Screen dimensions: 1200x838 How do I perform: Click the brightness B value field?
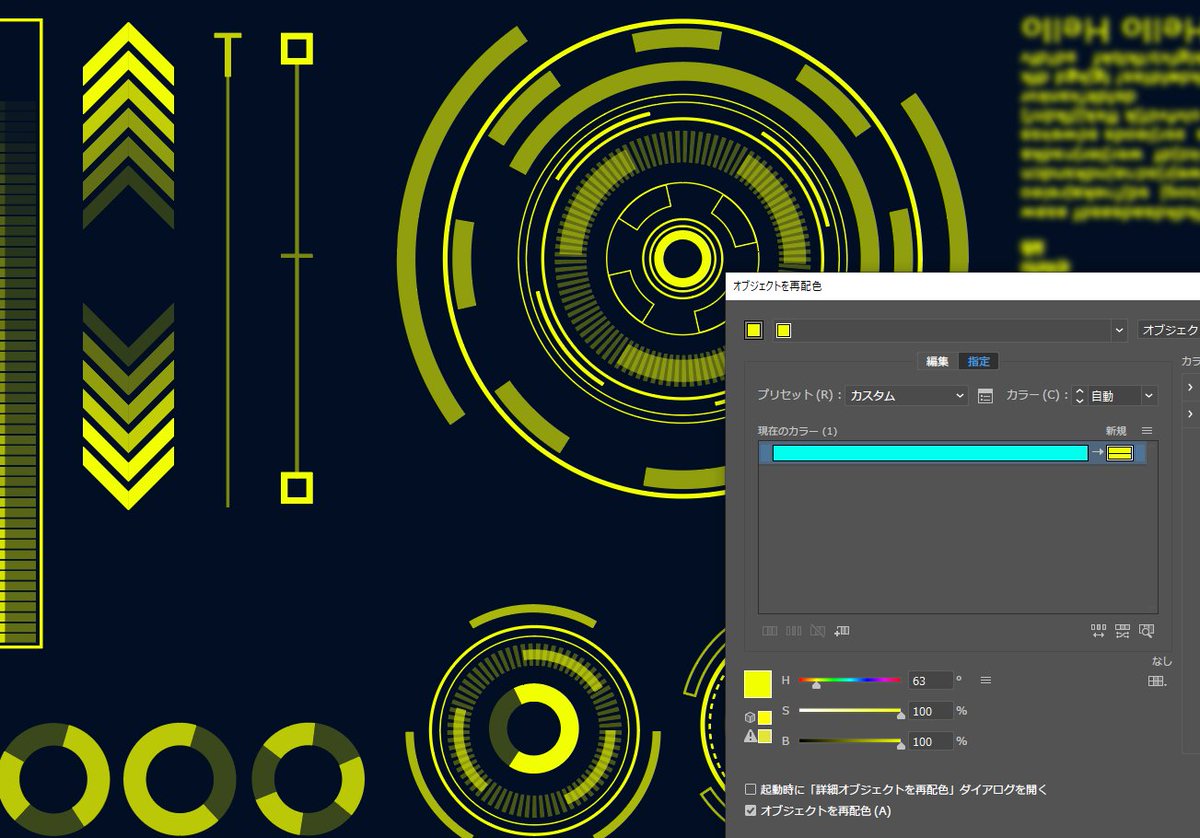click(x=931, y=742)
